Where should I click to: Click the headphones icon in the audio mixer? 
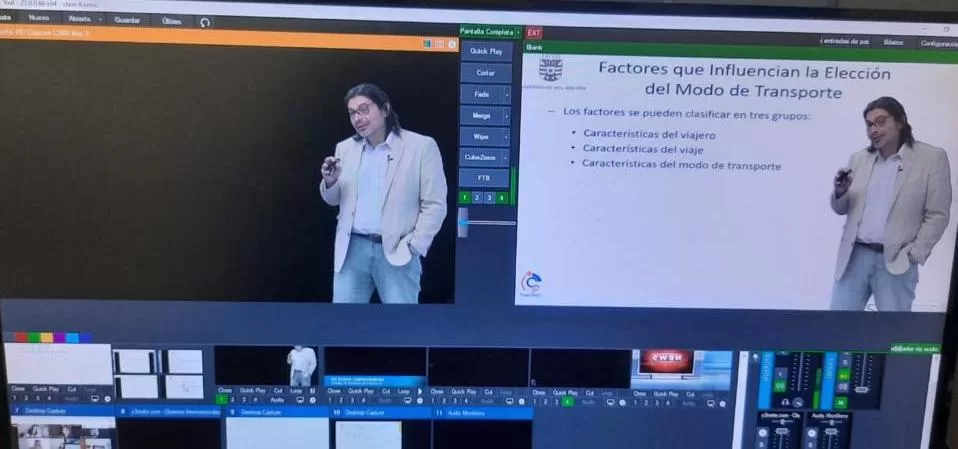pos(785,401)
